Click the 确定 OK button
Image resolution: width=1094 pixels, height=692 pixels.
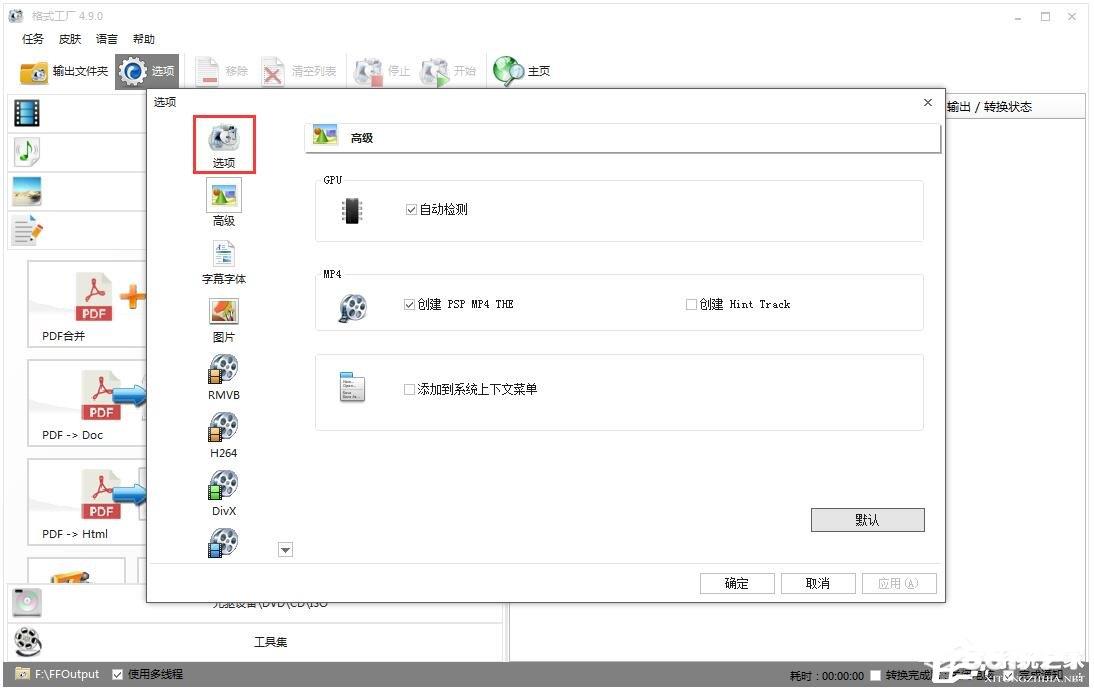tap(737, 583)
